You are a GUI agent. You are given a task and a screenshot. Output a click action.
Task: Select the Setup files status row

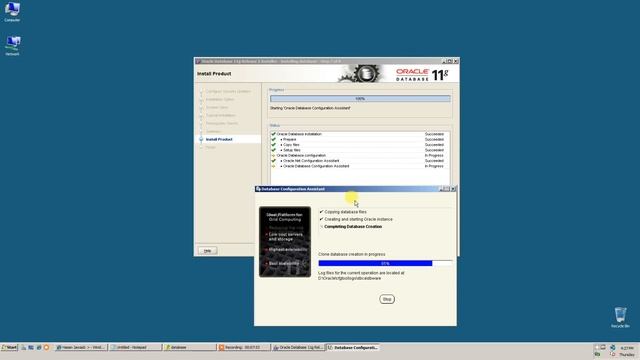[x=360, y=150]
